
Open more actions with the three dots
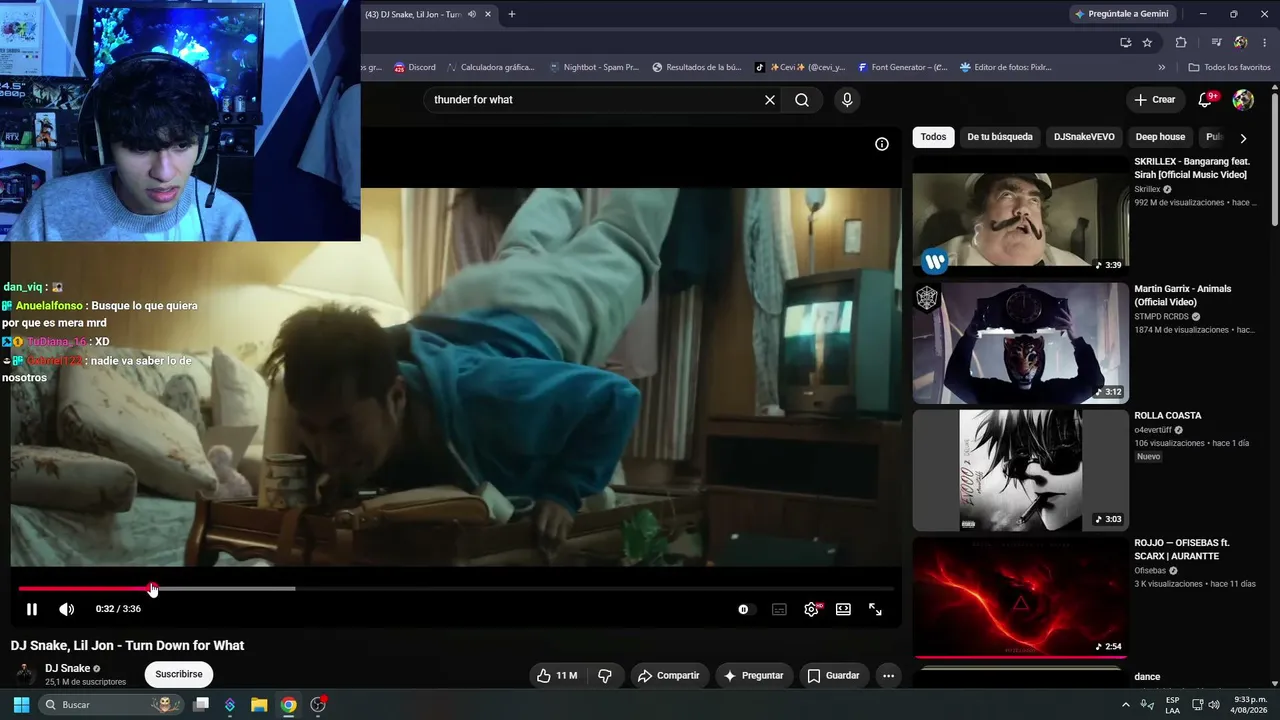click(x=888, y=676)
